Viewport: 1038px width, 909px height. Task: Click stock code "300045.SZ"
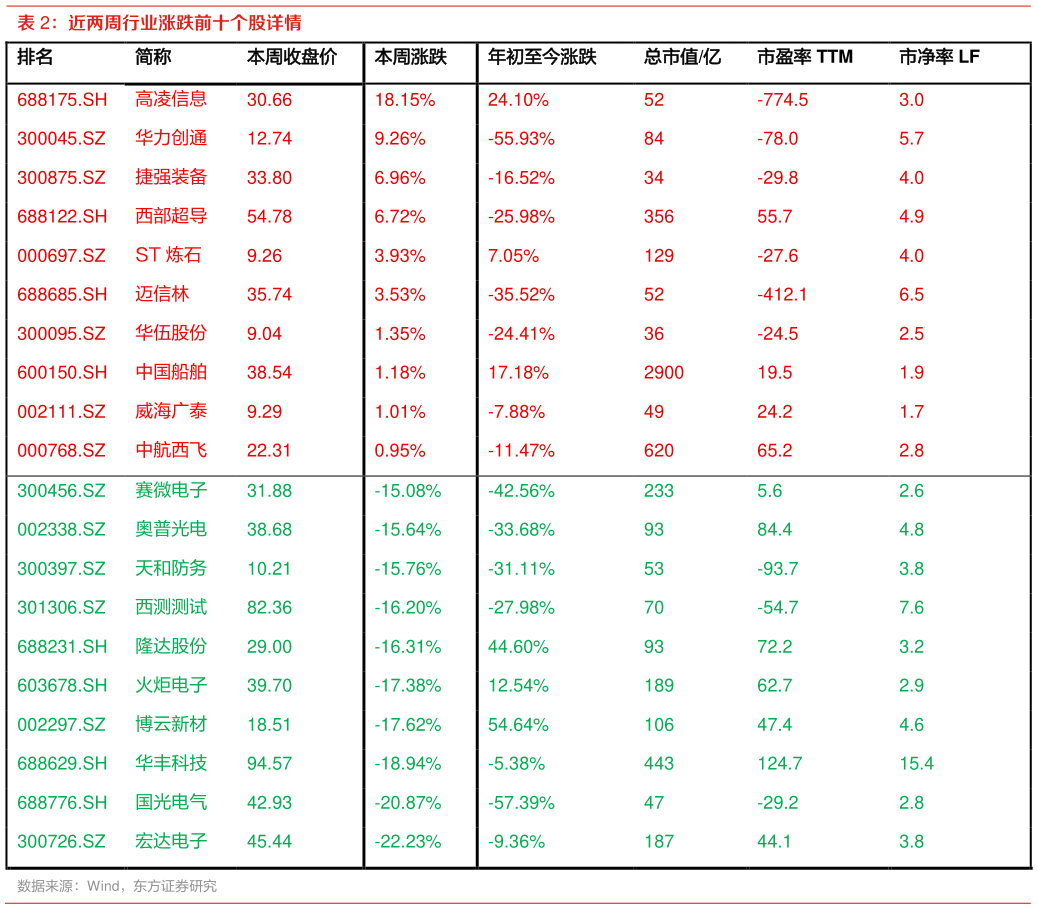62,138
